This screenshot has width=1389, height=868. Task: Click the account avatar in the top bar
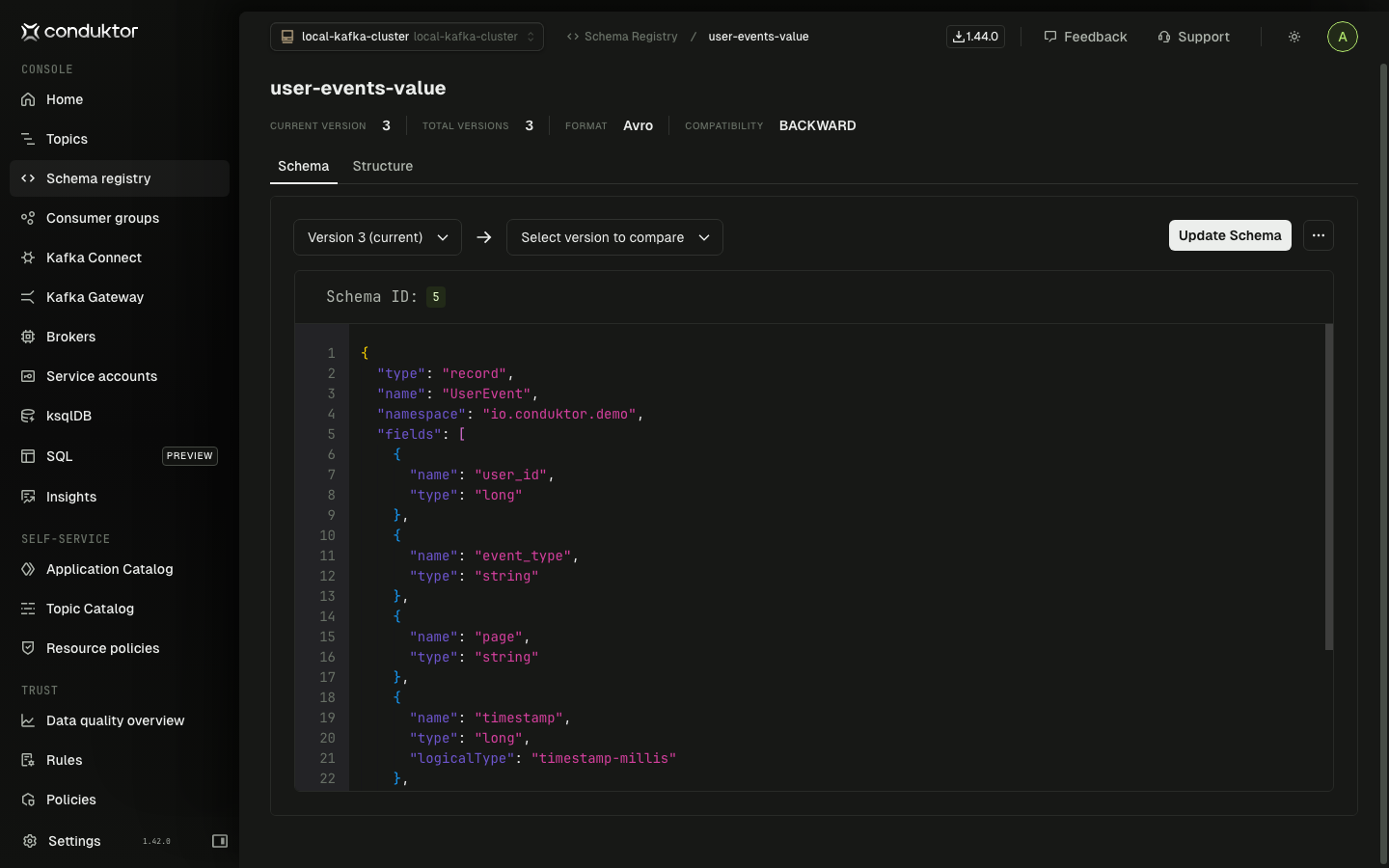tap(1343, 36)
